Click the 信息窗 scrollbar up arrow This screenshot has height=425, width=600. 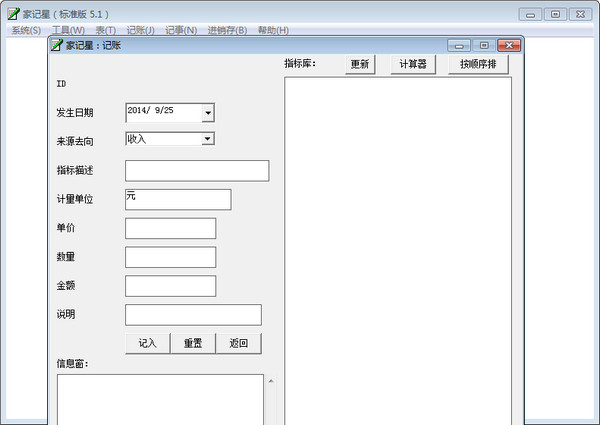(x=269, y=382)
